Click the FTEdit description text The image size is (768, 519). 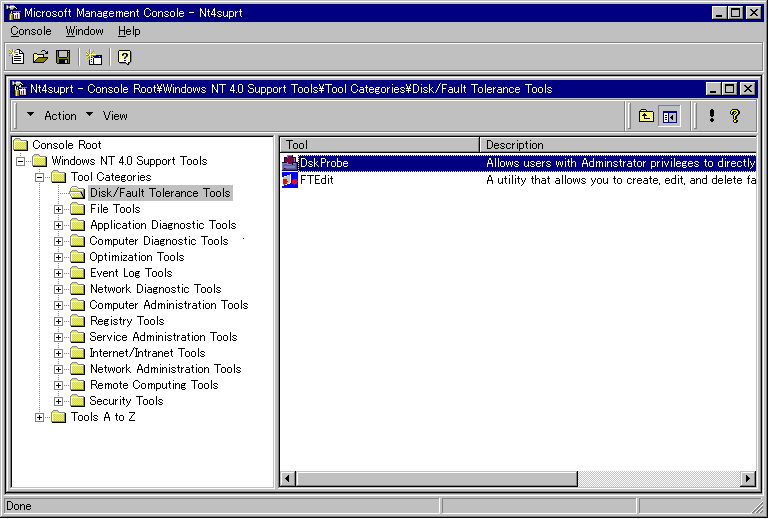(x=621, y=180)
